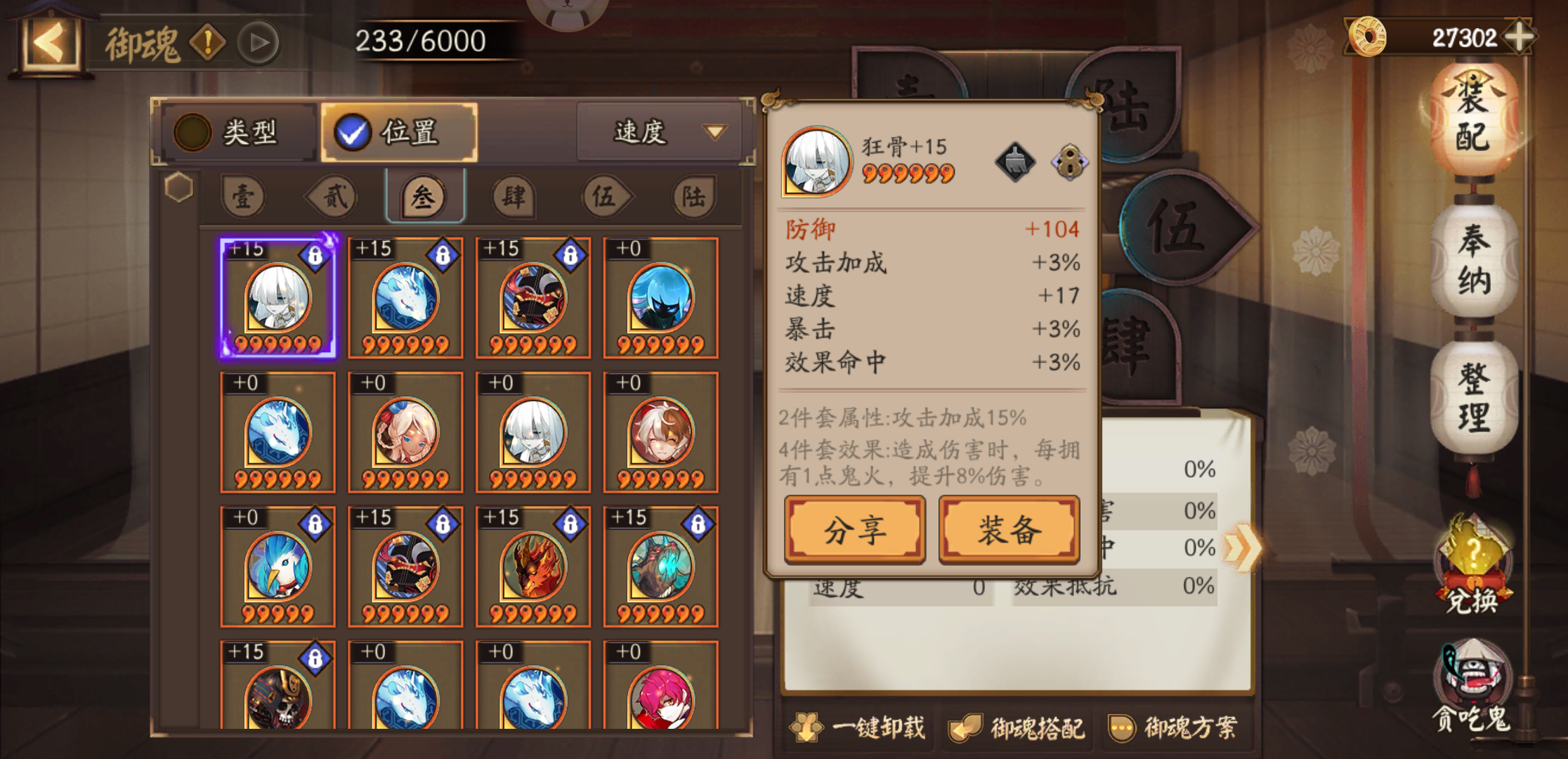Check the 位置 filter option
This screenshot has height=759, width=1568.
click(399, 132)
